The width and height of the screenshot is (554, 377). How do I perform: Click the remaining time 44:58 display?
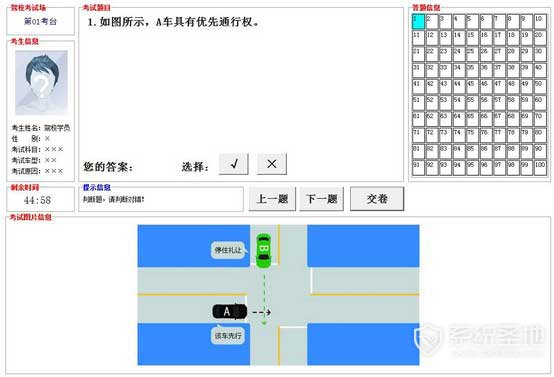coord(37,200)
